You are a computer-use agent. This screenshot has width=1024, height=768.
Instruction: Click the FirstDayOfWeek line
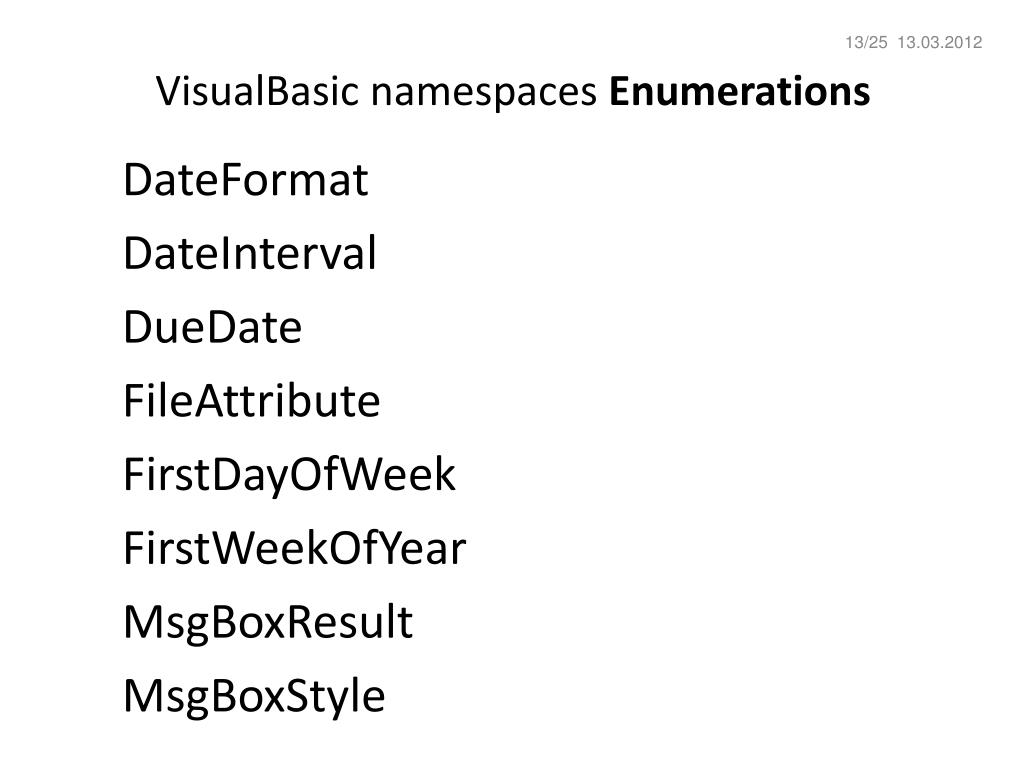click(x=289, y=475)
